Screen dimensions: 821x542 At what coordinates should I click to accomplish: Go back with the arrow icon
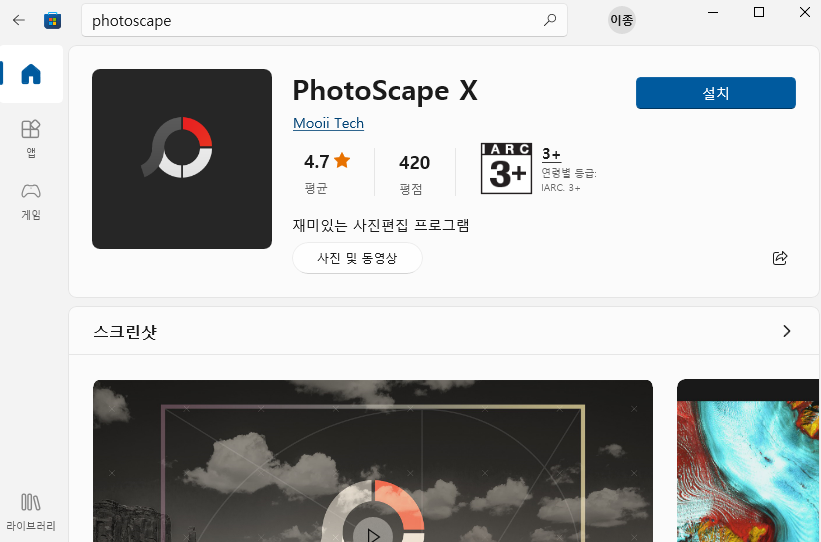(19, 20)
